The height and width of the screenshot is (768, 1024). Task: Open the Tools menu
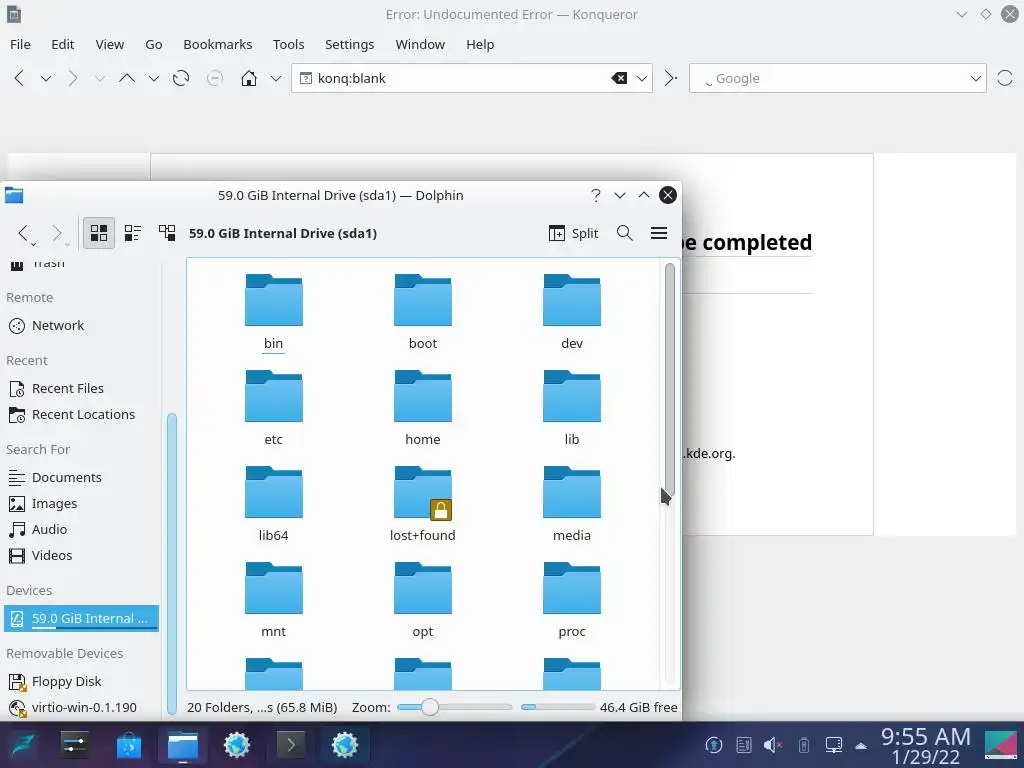pyautogui.click(x=289, y=44)
